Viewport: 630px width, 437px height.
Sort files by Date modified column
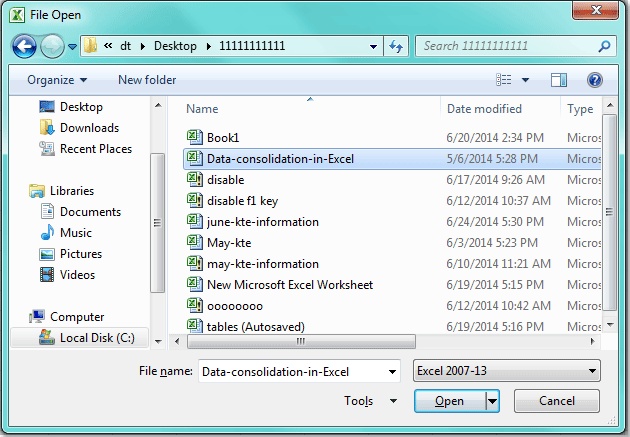point(484,108)
